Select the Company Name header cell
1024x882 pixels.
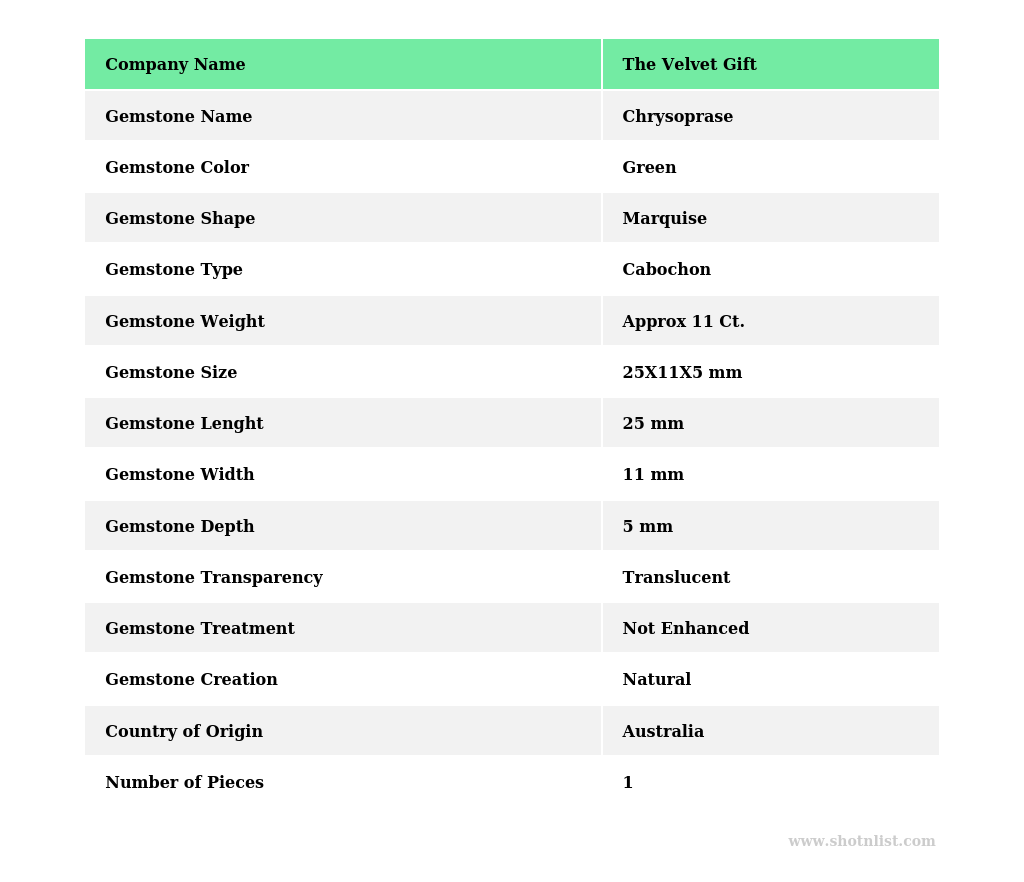tap(175, 65)
